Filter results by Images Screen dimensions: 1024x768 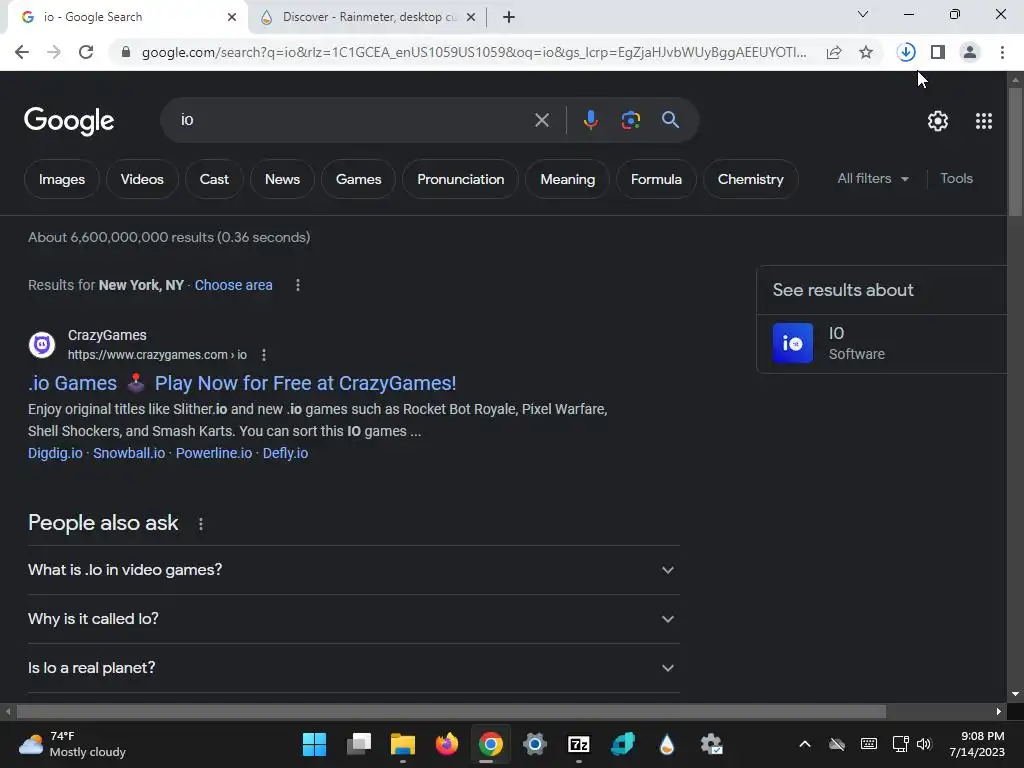(62, 179)
